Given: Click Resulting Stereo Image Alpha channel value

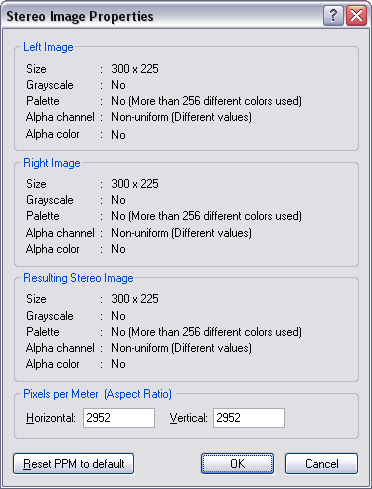Looking at the screenshot, I should click(181, 348).
